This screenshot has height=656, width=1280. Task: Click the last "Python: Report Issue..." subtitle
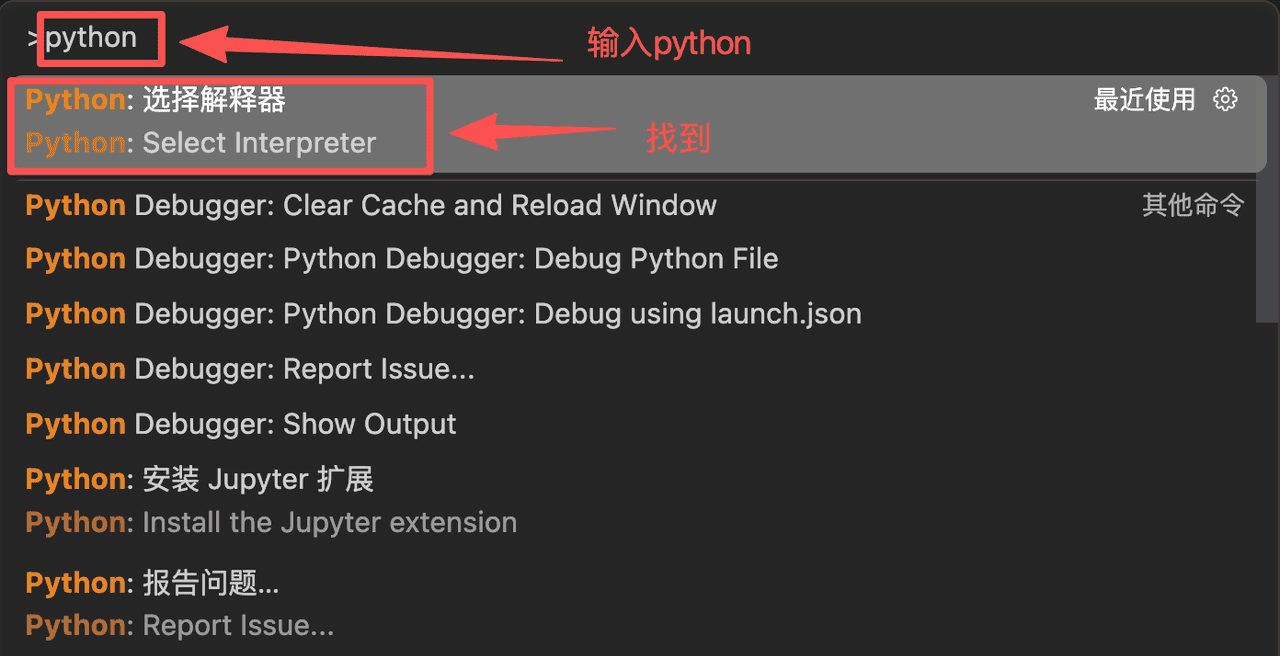[x=180, y=626]
